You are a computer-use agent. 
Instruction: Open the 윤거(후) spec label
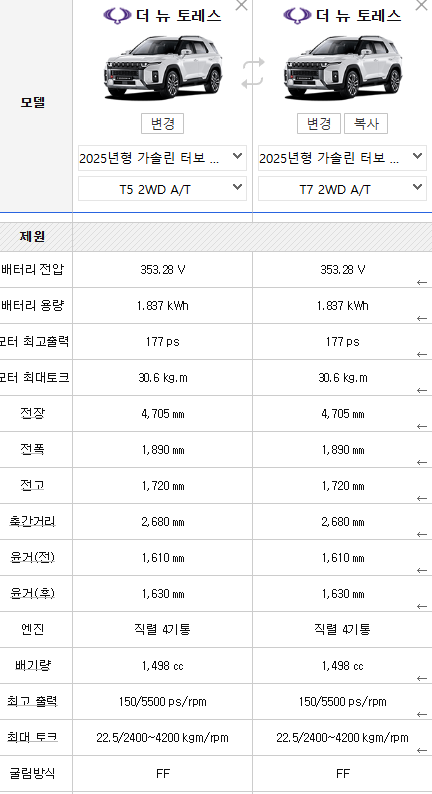[x=32, y=593]
